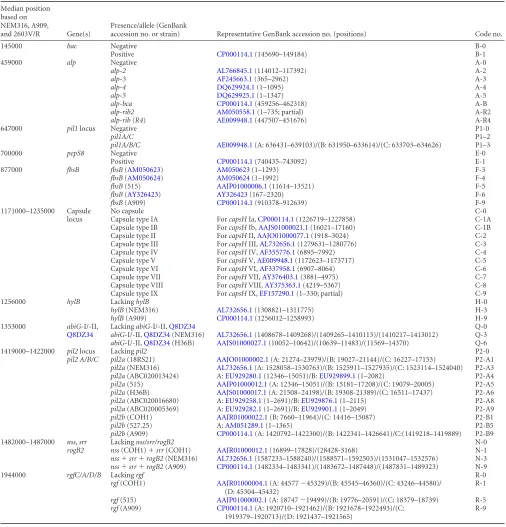
Task: Click Q8DZ34 in the Lacking abiG-I/-II row
Action: 182,326
